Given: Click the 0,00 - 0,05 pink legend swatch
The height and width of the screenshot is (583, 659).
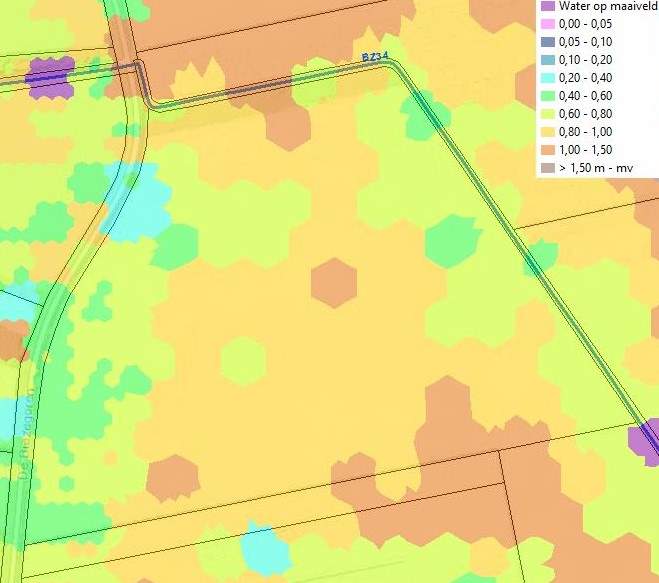Looking at the screenshot, I should 548,24.
